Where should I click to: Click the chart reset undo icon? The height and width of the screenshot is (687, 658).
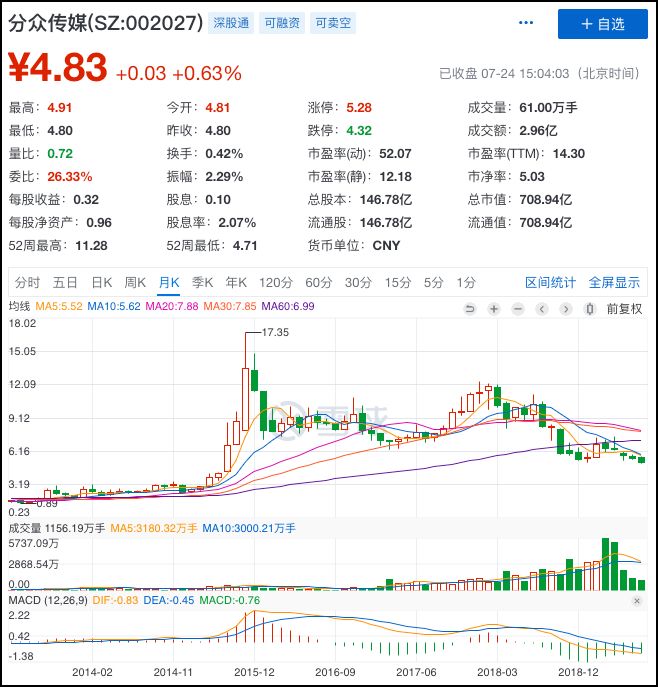pos(470,309)
